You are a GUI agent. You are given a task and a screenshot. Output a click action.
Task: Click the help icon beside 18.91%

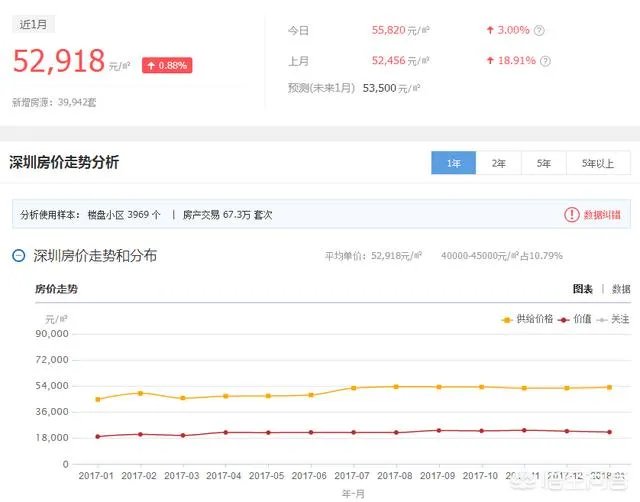pos(545,61)
